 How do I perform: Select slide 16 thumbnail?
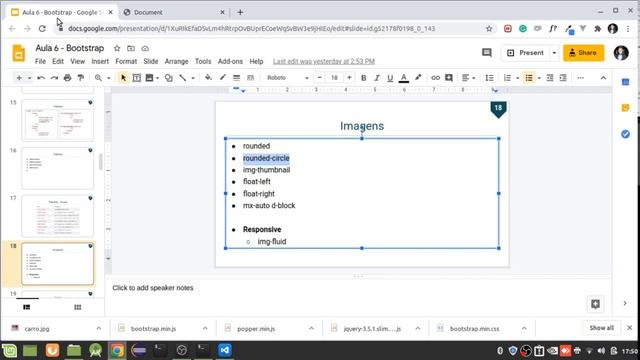pyautogui.click(x=58, y=168)
